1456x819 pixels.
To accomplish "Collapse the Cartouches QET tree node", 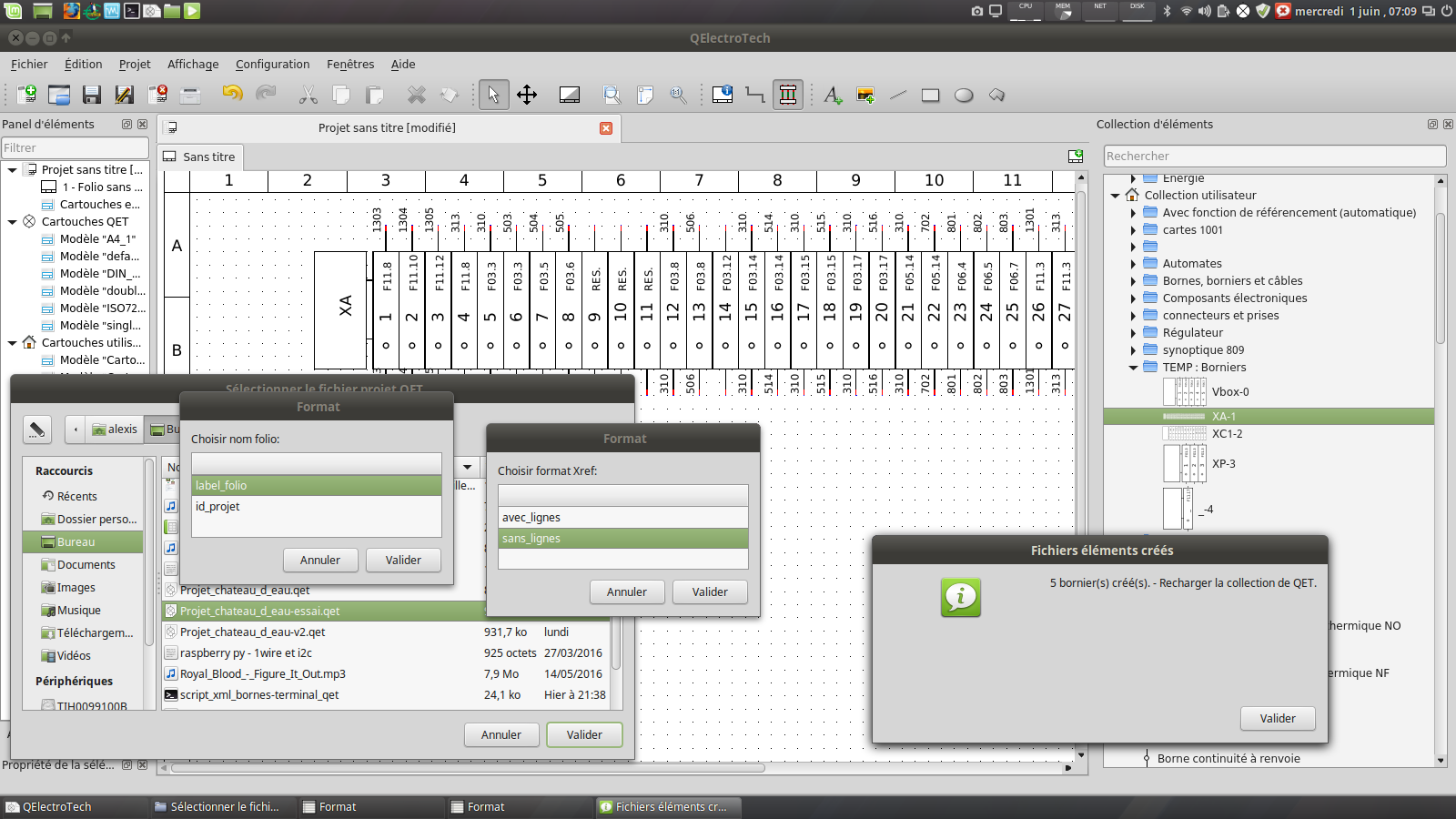I will coord(13,221).
